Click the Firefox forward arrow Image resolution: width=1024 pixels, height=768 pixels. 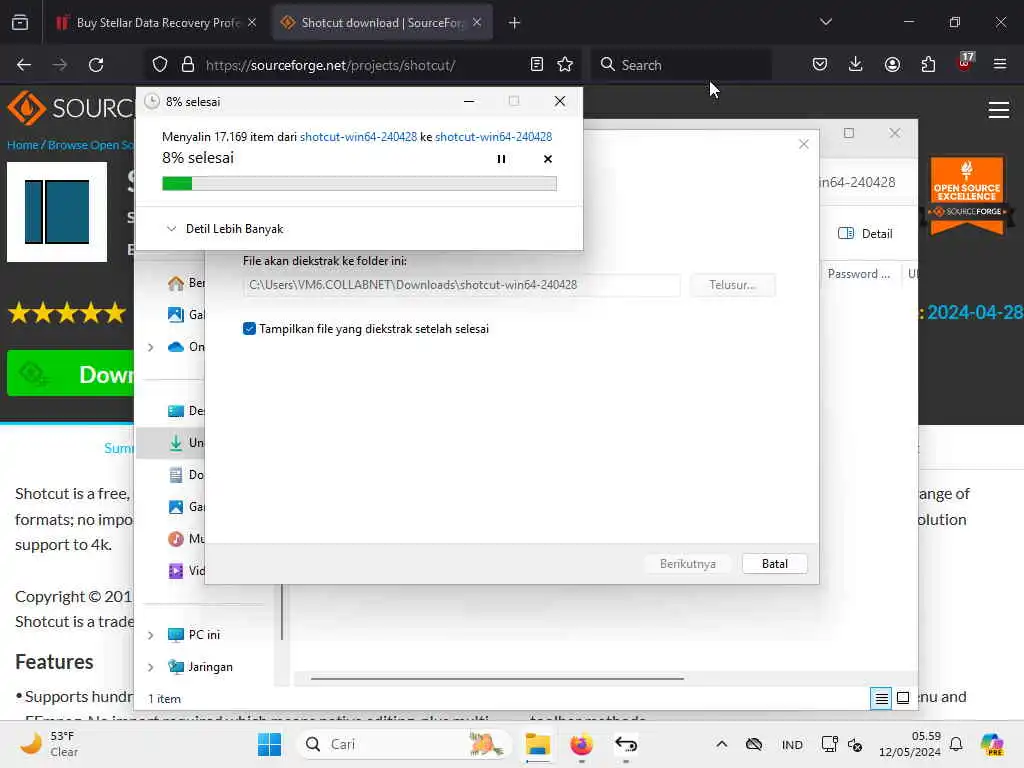point(59,65)
